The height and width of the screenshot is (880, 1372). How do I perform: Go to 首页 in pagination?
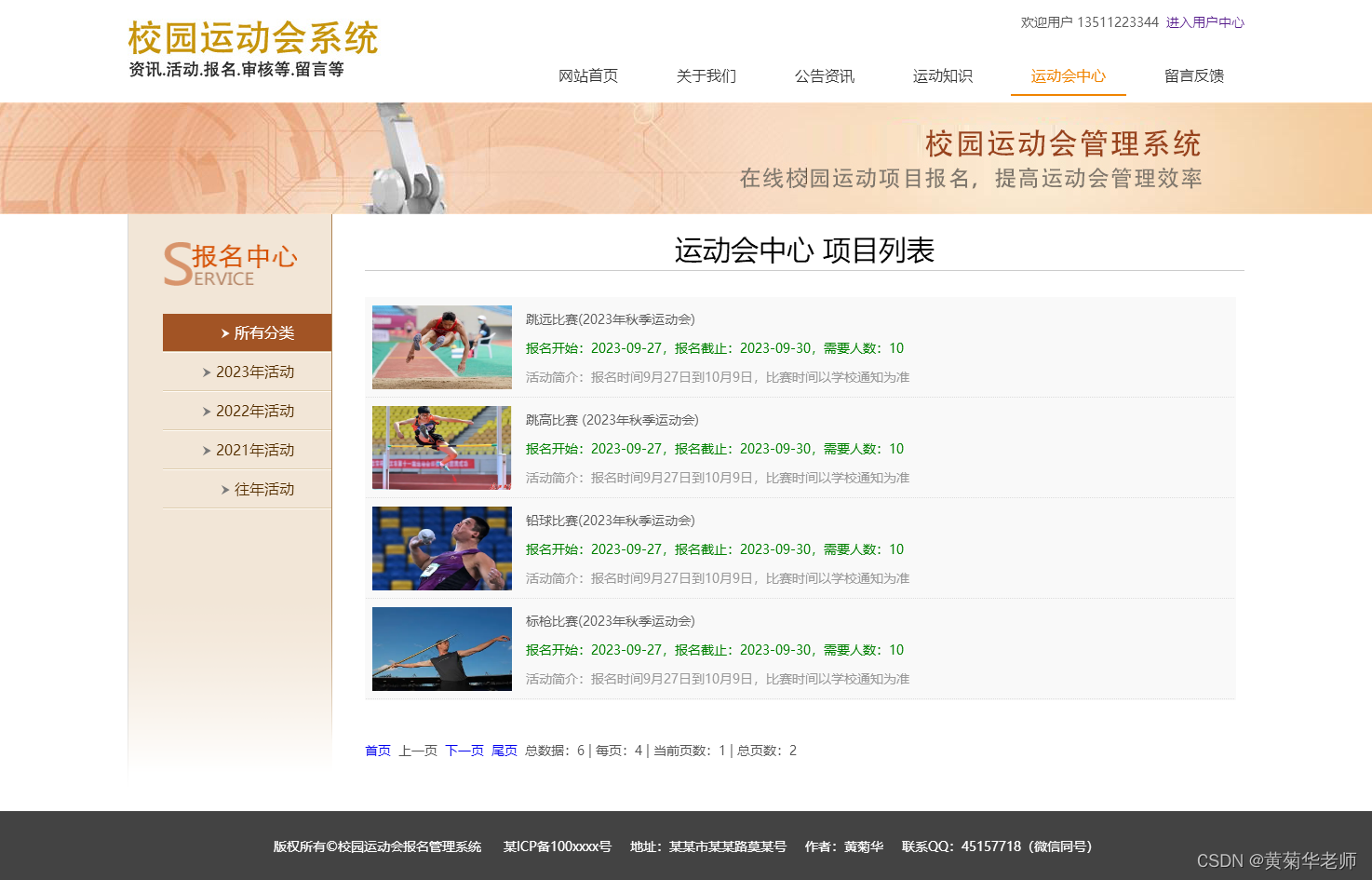tap(378, 751)
